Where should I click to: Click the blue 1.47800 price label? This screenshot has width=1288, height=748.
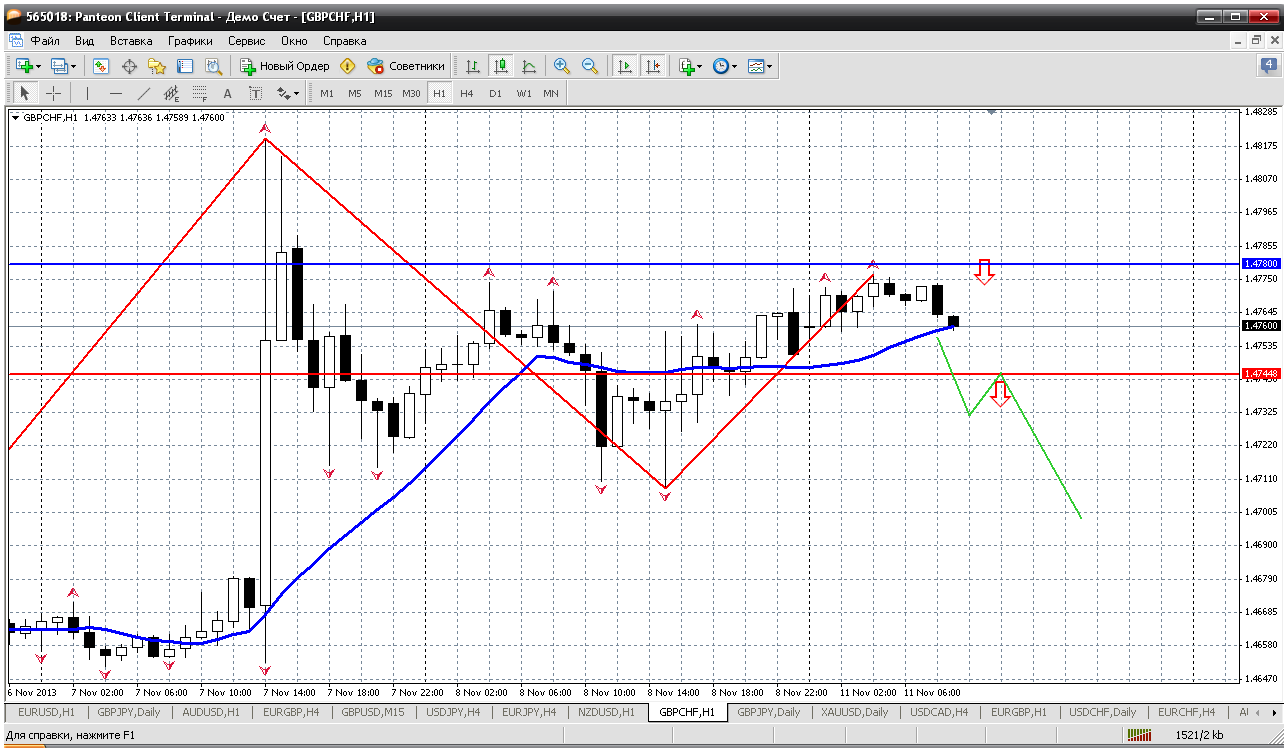pos(1260,264)
